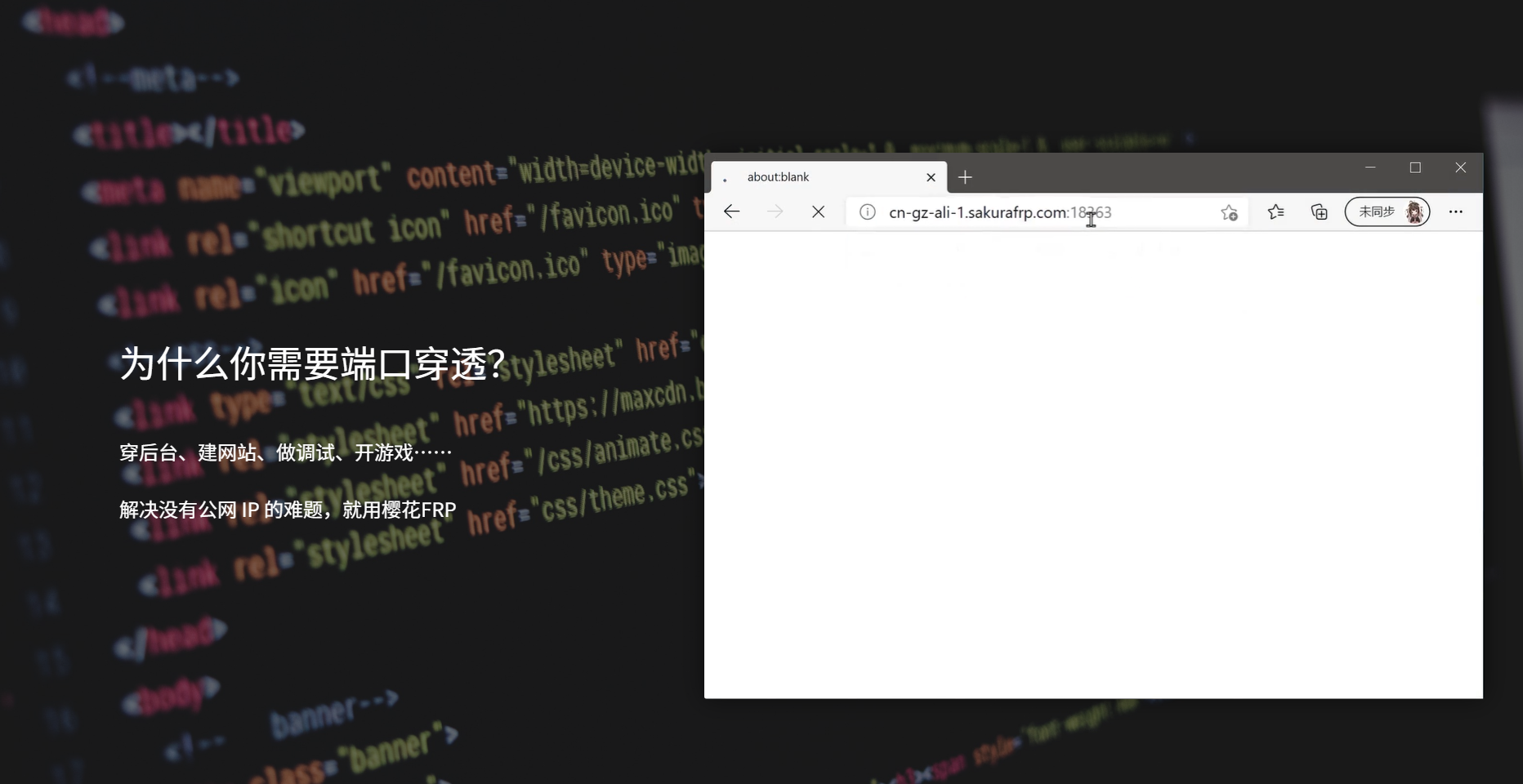
Task: Open site information icon in the address bar
Action: (866, 212)
